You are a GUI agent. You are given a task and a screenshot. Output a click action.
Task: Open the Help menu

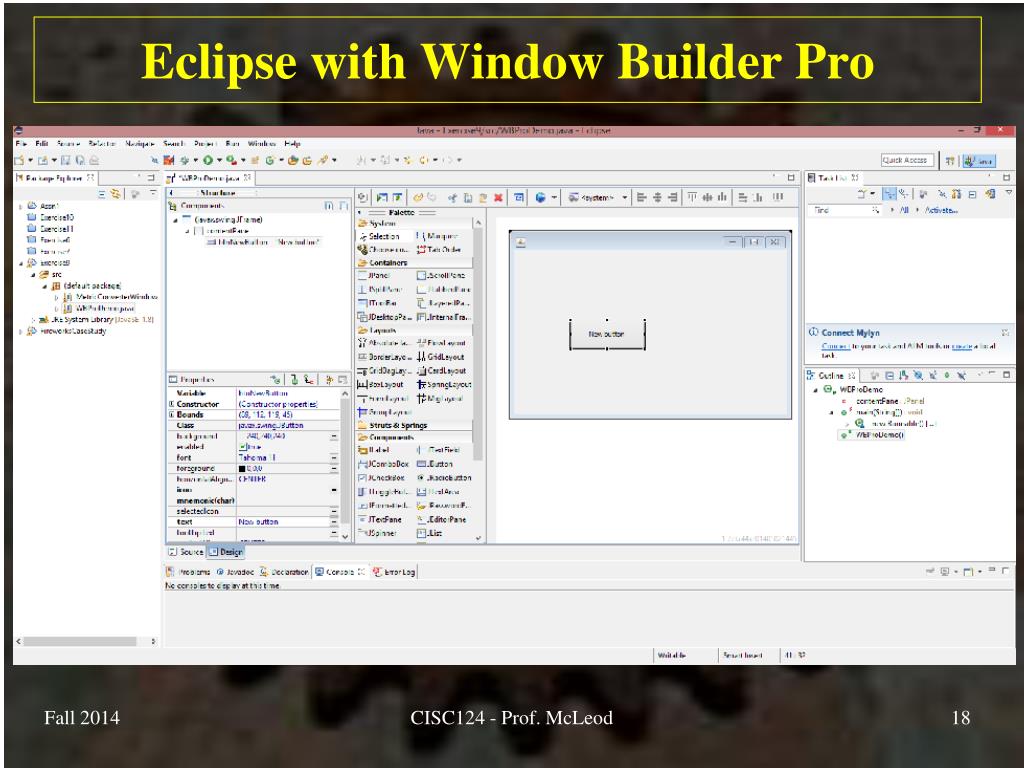293,144
